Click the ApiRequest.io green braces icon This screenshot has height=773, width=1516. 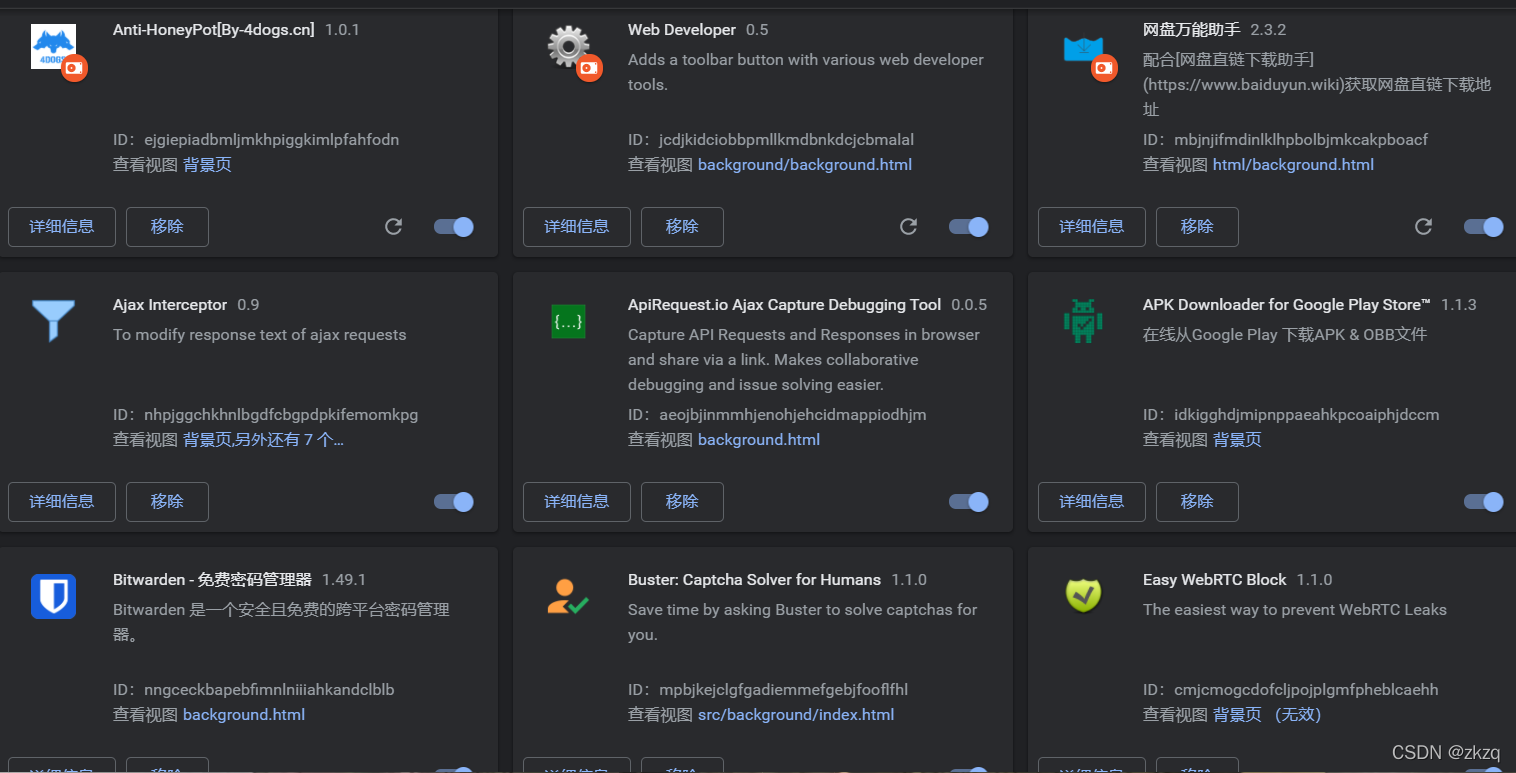coord(568,322)
